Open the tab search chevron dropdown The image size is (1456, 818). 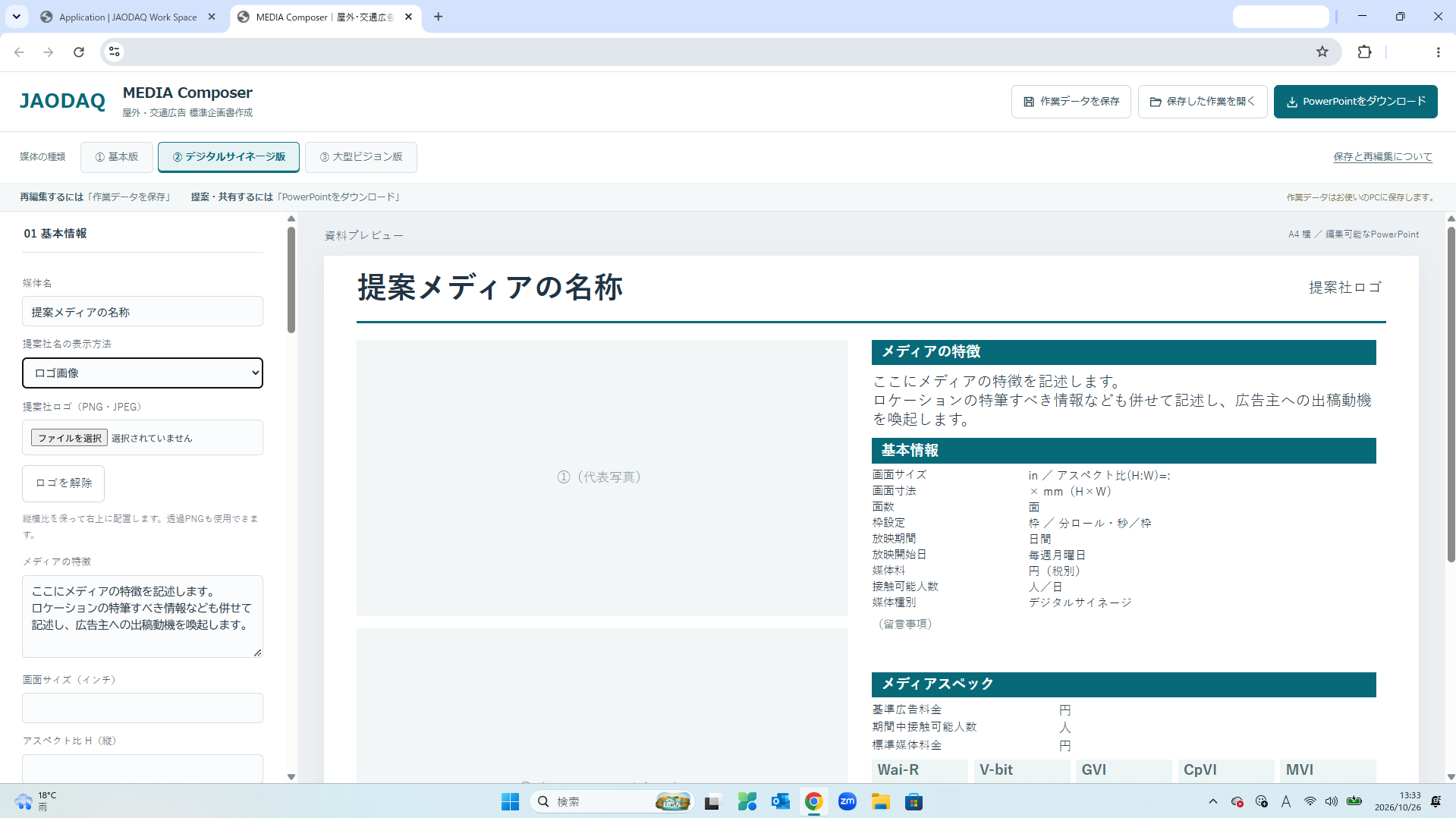click(16, 17)
